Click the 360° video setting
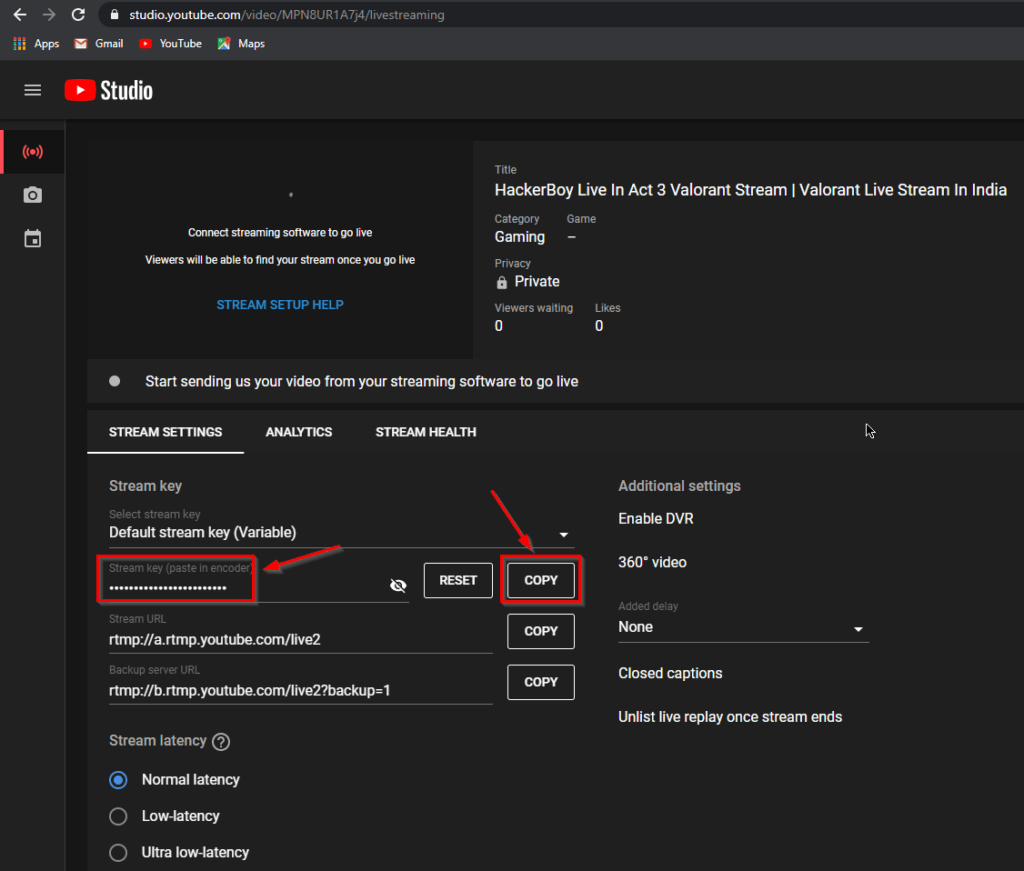The image size is (1024, 871). pos(652,562)
